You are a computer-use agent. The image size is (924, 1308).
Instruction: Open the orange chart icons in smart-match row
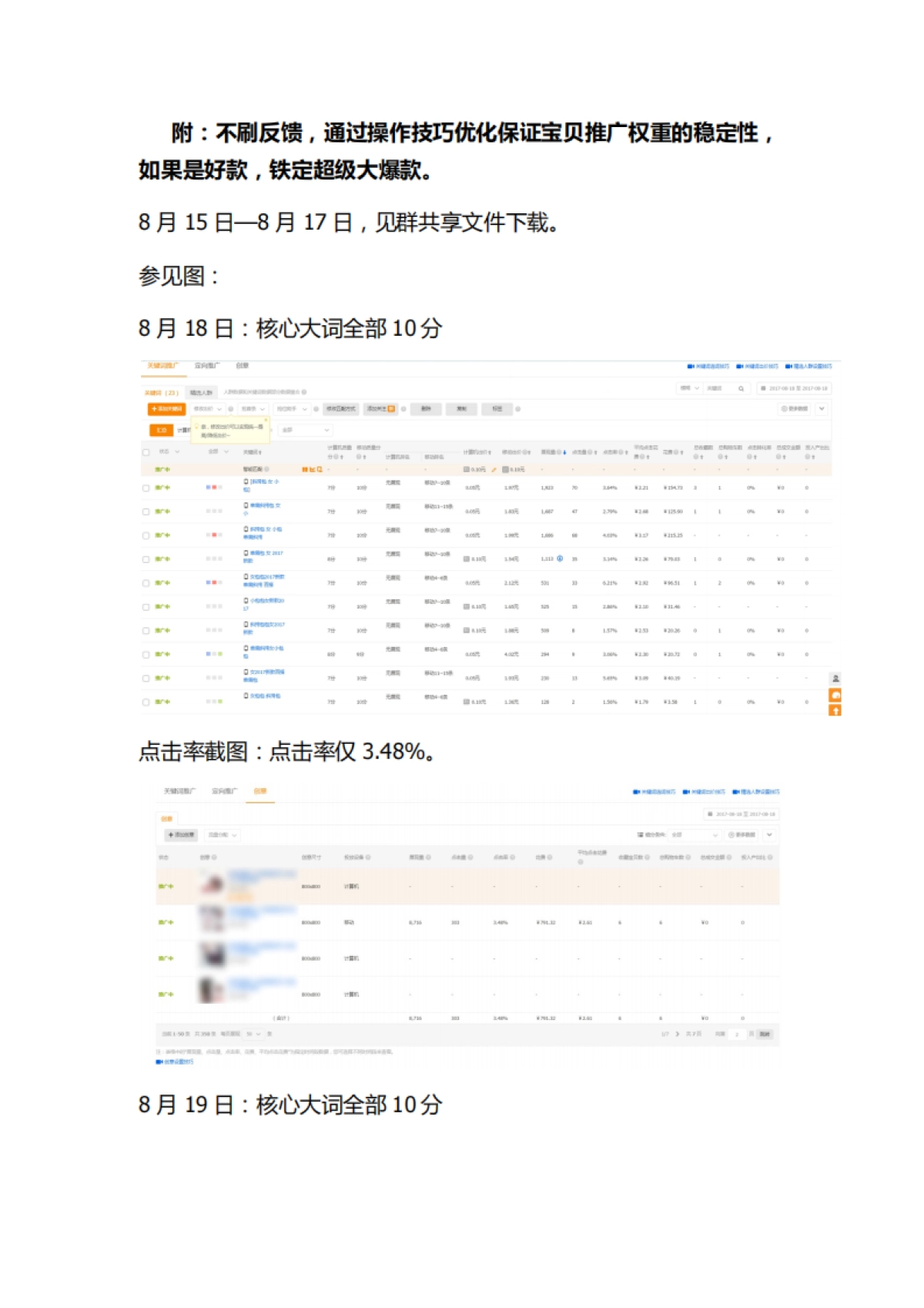point(312,469)
